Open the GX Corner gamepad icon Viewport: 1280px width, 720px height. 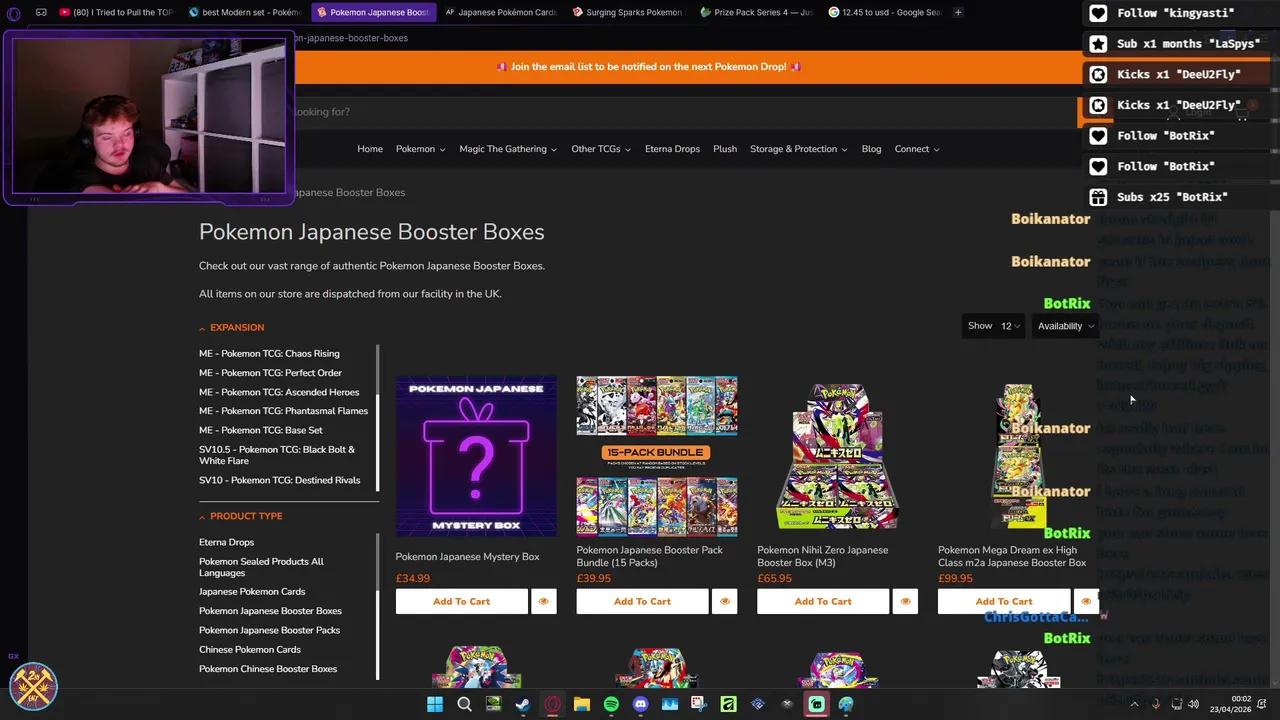pos(41,13)
